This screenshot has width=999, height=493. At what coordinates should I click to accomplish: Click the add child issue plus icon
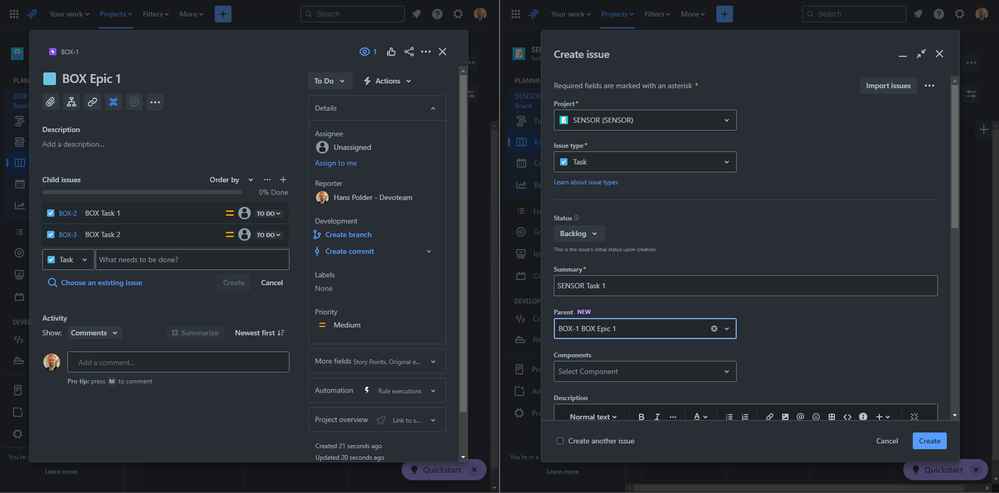click(284, 180)
